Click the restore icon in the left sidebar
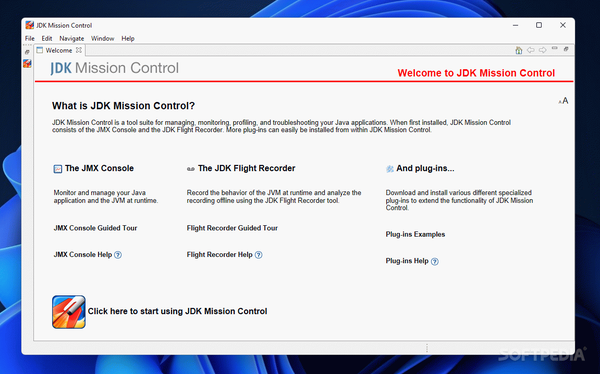The image size is (600, 374). [27, 52]
